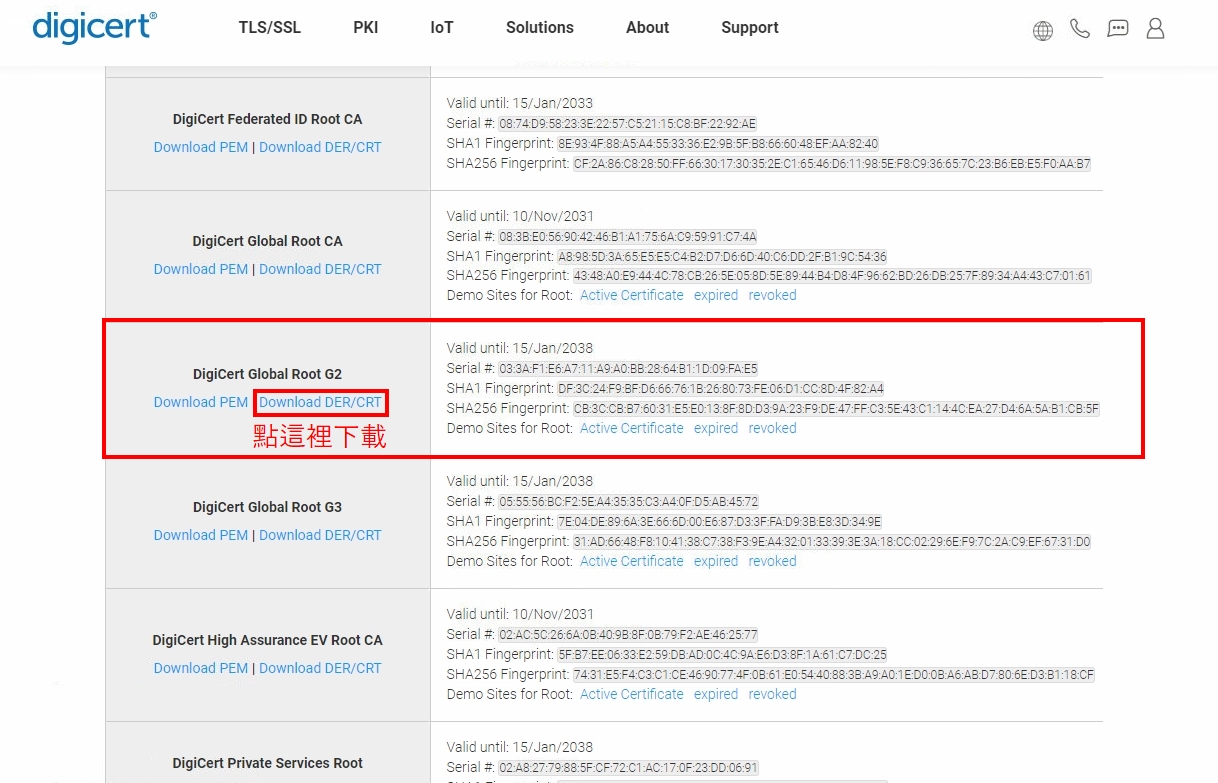Select the Global Root G3 SHA1 fingerprint
1218x783 pixels.
click(720, 522)
